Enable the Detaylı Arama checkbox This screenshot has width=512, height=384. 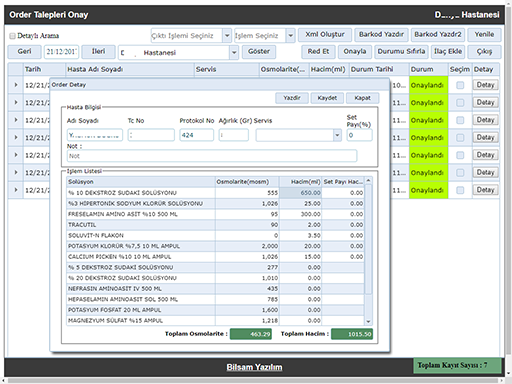click(x=12, y=36)
